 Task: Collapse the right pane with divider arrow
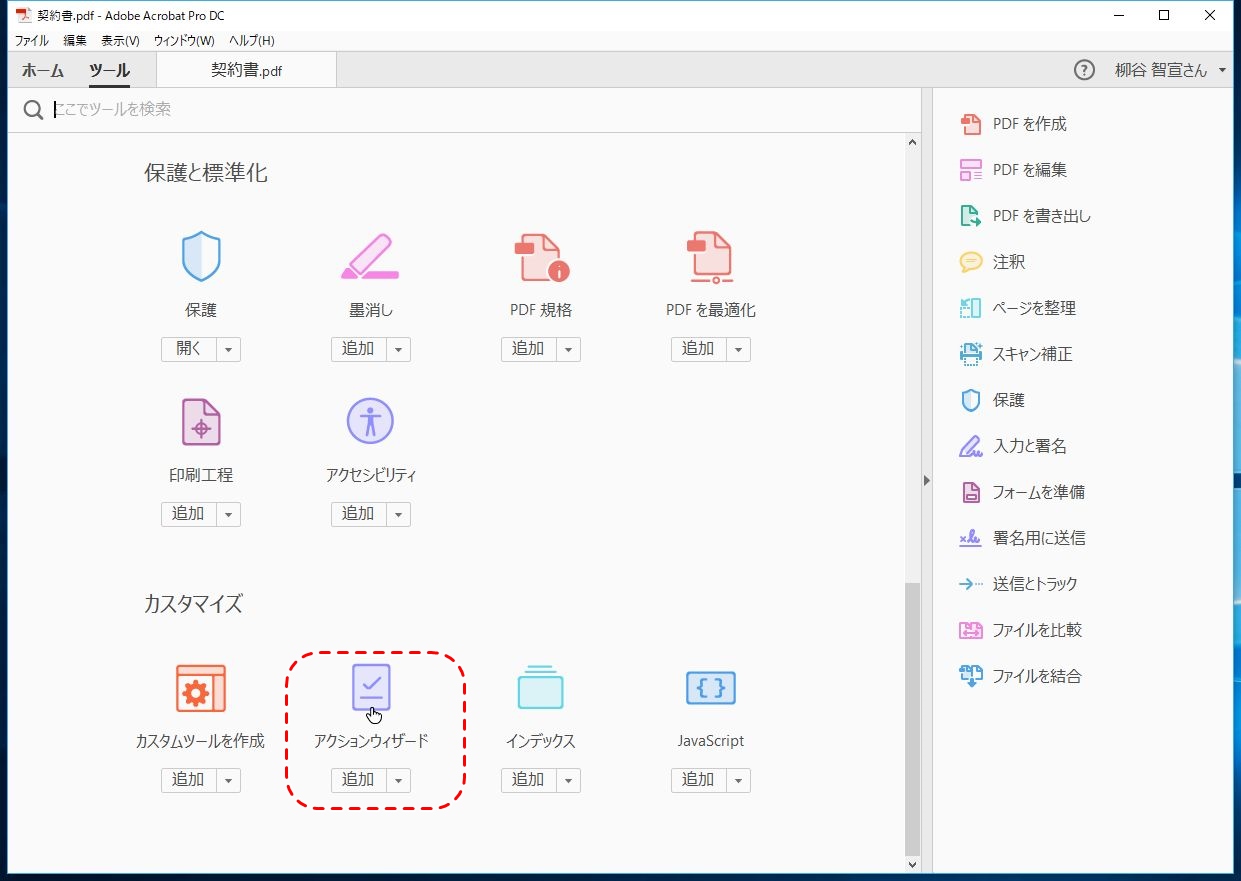coord(926,481)
